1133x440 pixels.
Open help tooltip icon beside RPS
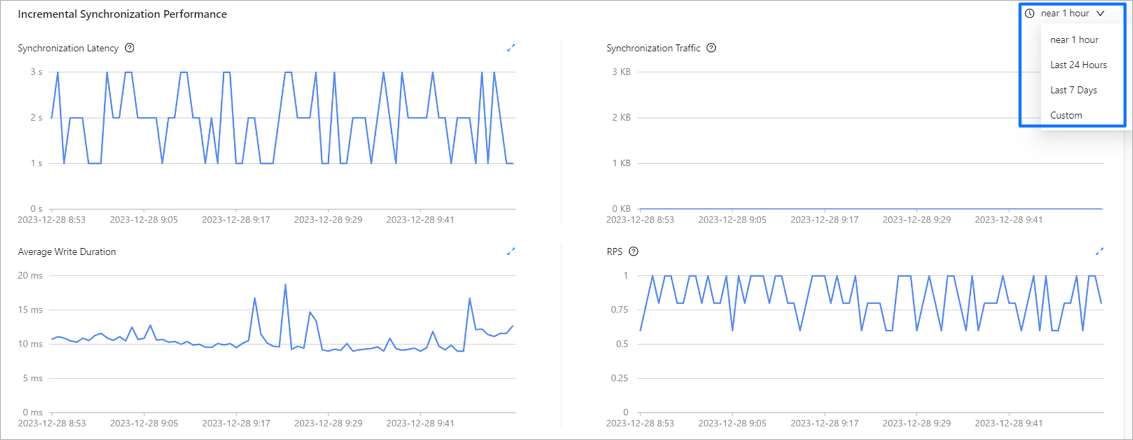tap(633, 251)
